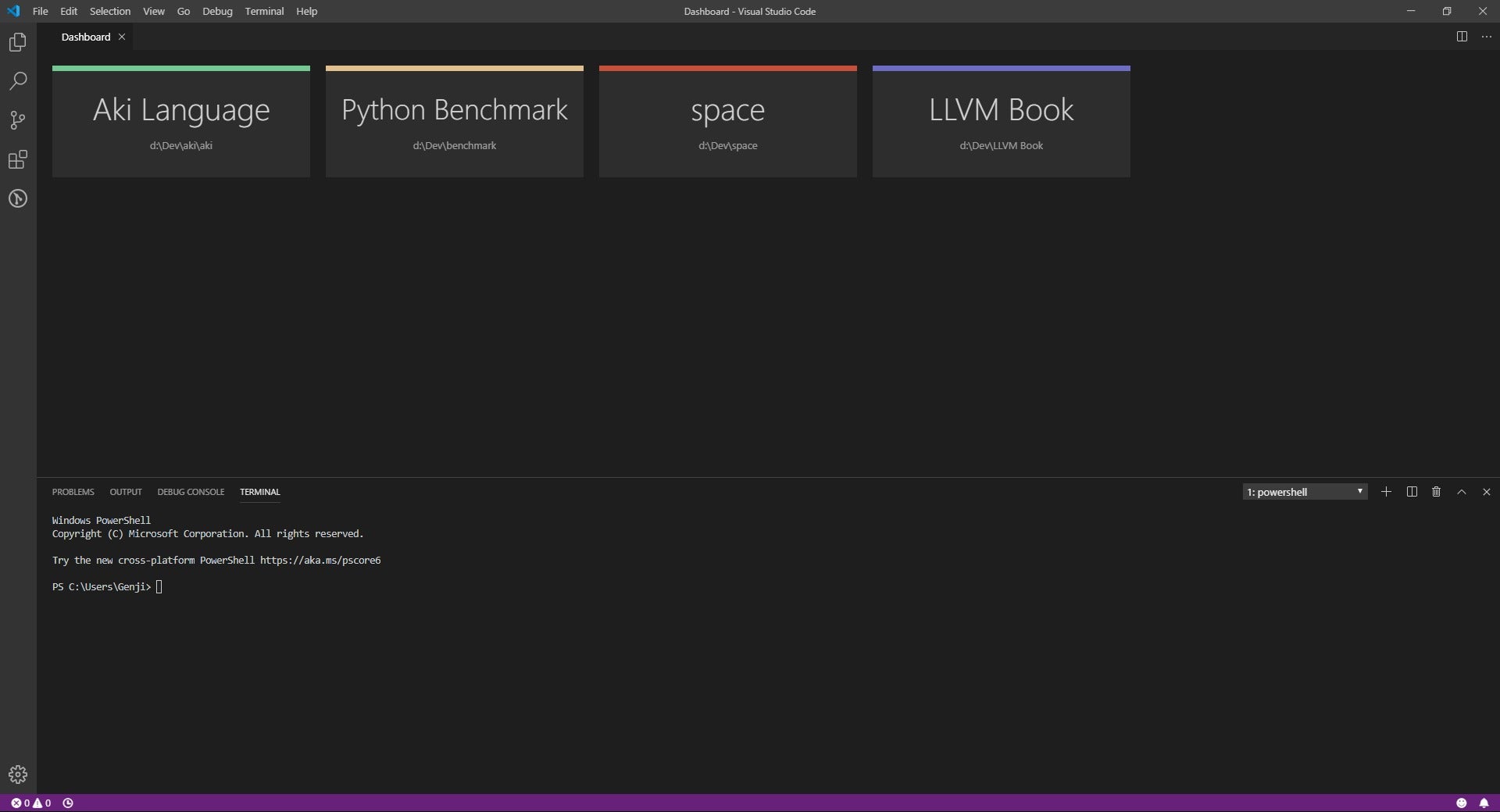Screen dimensions: 1500x812
Task: Create a new terminal with plus icon
Action: tap(1386, 492)
